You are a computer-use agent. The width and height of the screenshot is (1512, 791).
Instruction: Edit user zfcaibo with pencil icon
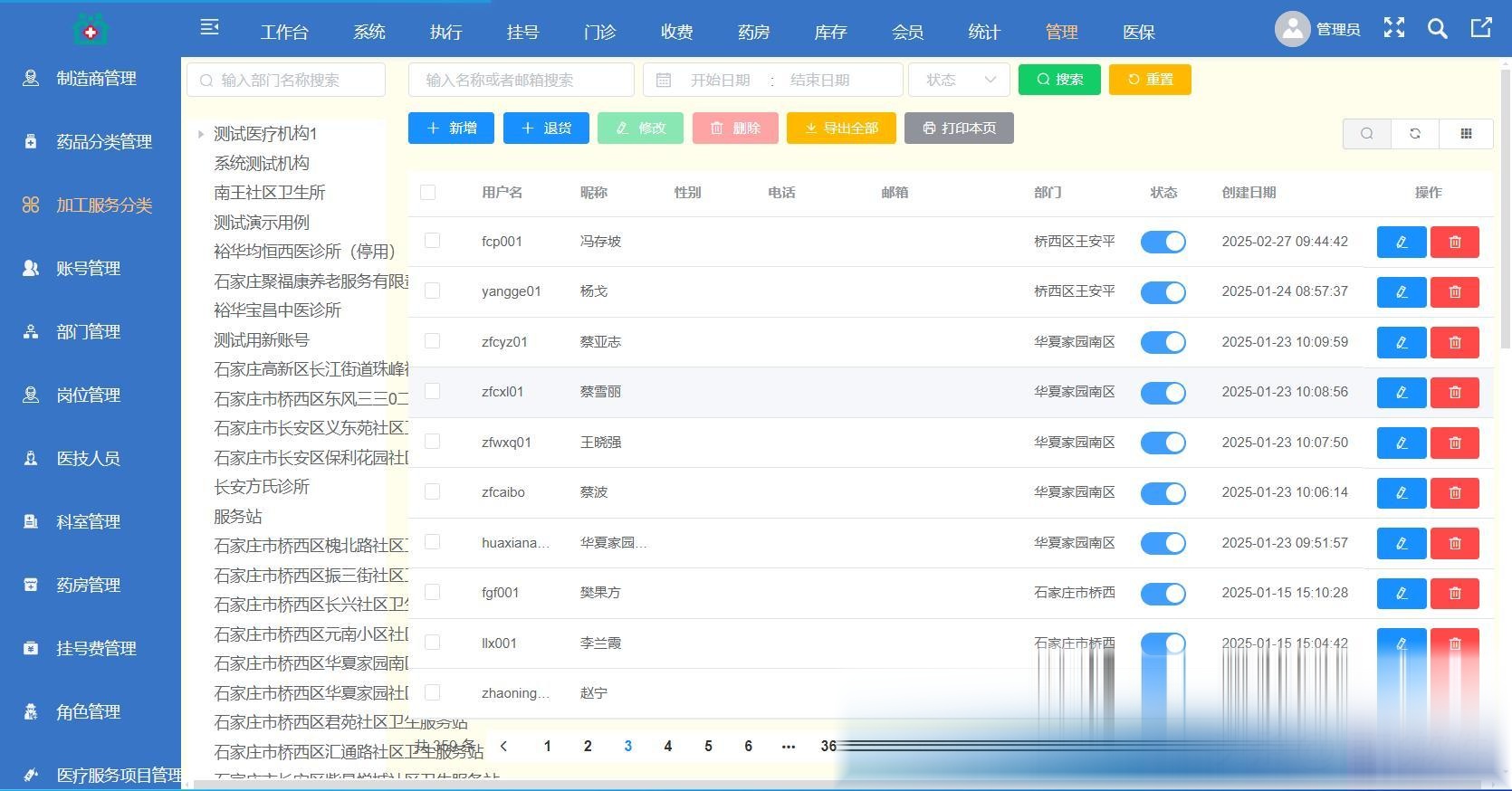[1402, 492]
